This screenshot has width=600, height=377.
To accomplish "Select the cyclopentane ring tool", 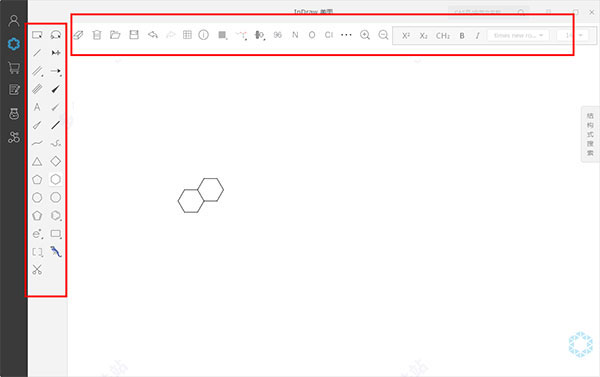I will pos(37,179).
